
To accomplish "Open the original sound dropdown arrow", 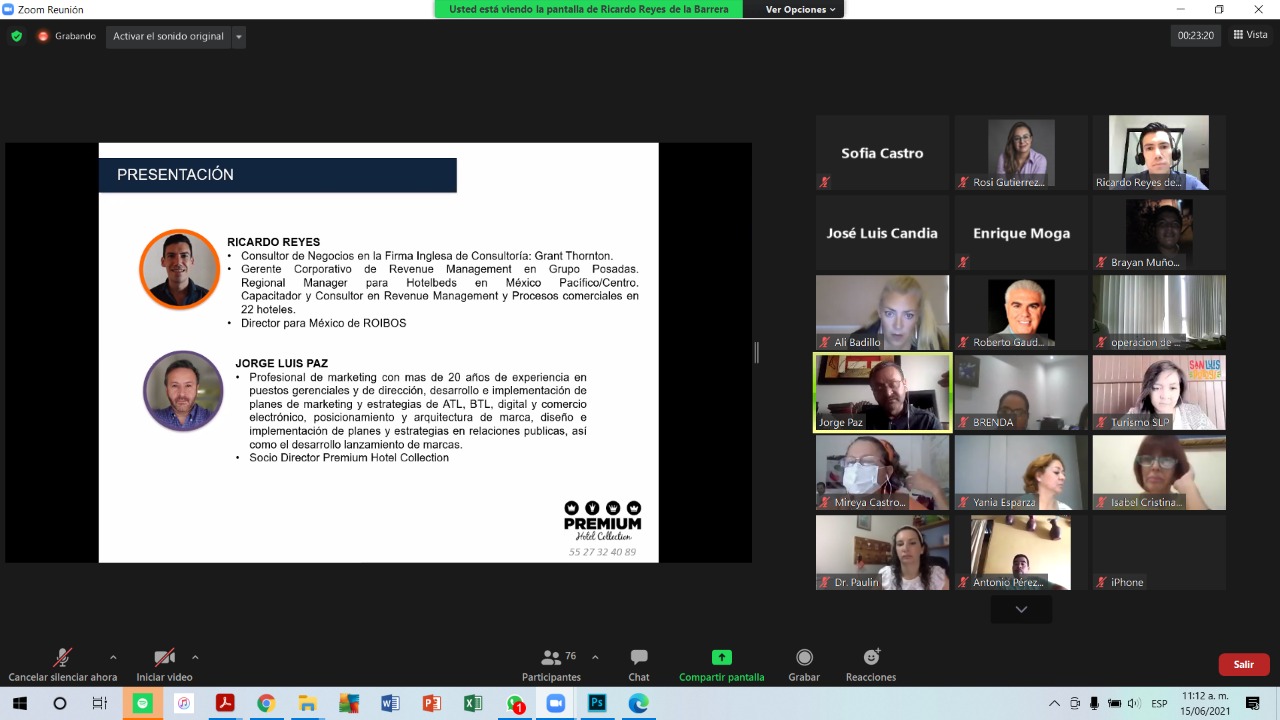I will point(238,37).
